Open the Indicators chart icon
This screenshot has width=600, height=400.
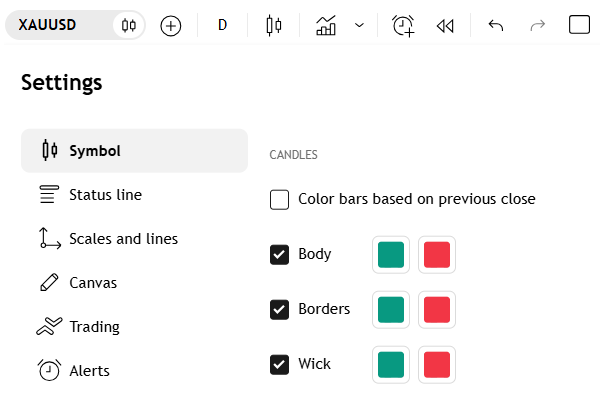coord(326,25)
